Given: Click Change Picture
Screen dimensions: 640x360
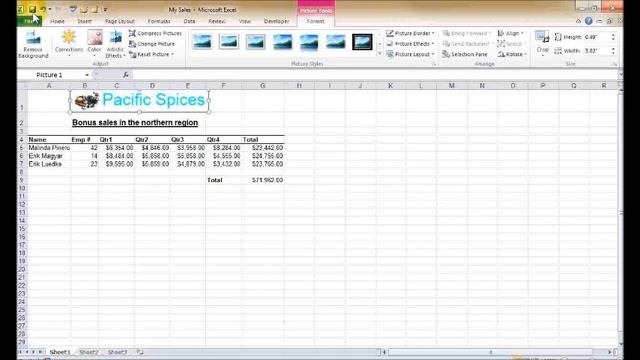Looking at the screenshot, I should [x=152, y=44].
